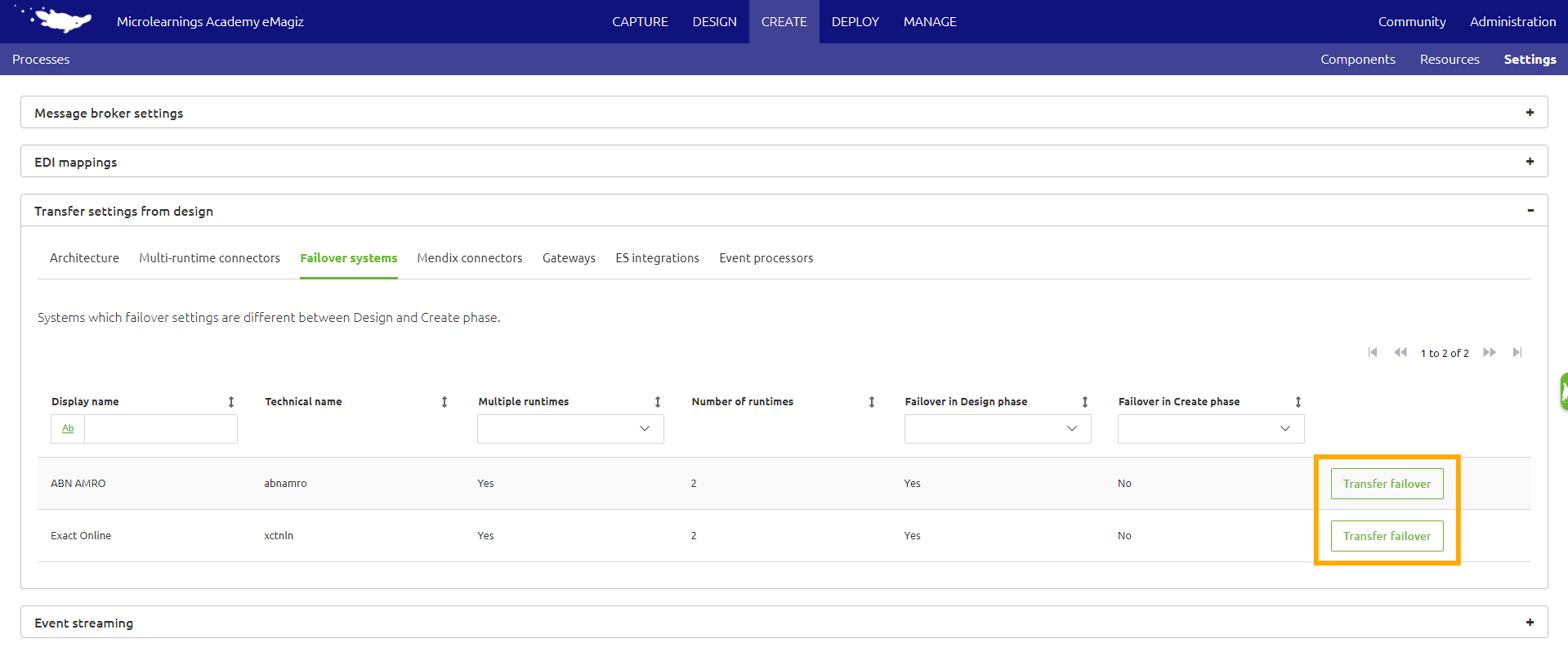Focus the Display name filter input
1568x670 pixels.
pyautogui.click(x=161, y=429)
